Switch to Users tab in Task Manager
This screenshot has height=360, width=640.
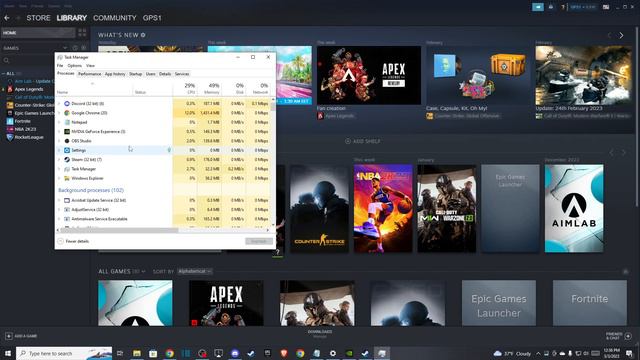[x=151, y=74]
